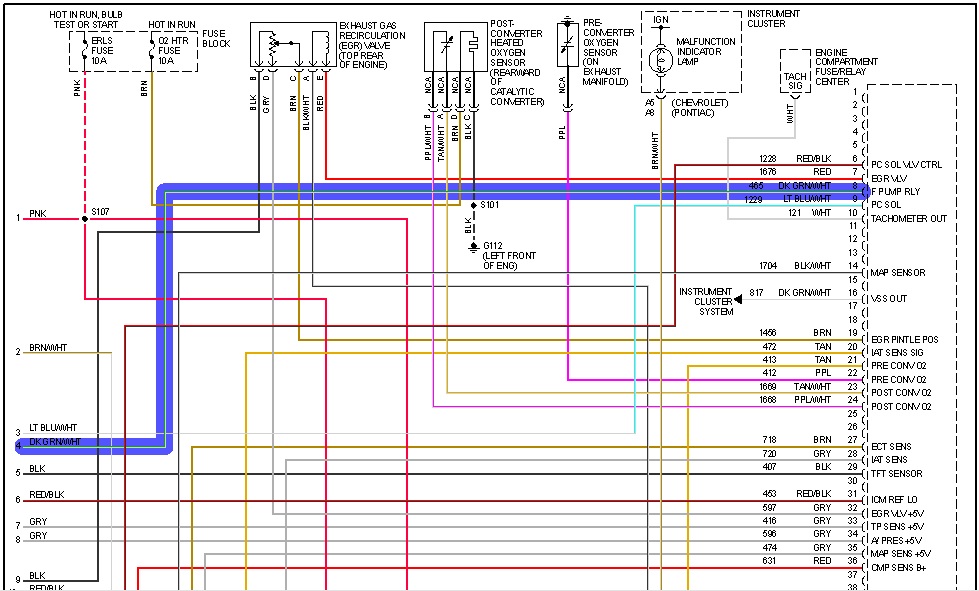
Task: Open the FUSE BLOCK label
Action: pyautogui.click(x=216, y=38)
